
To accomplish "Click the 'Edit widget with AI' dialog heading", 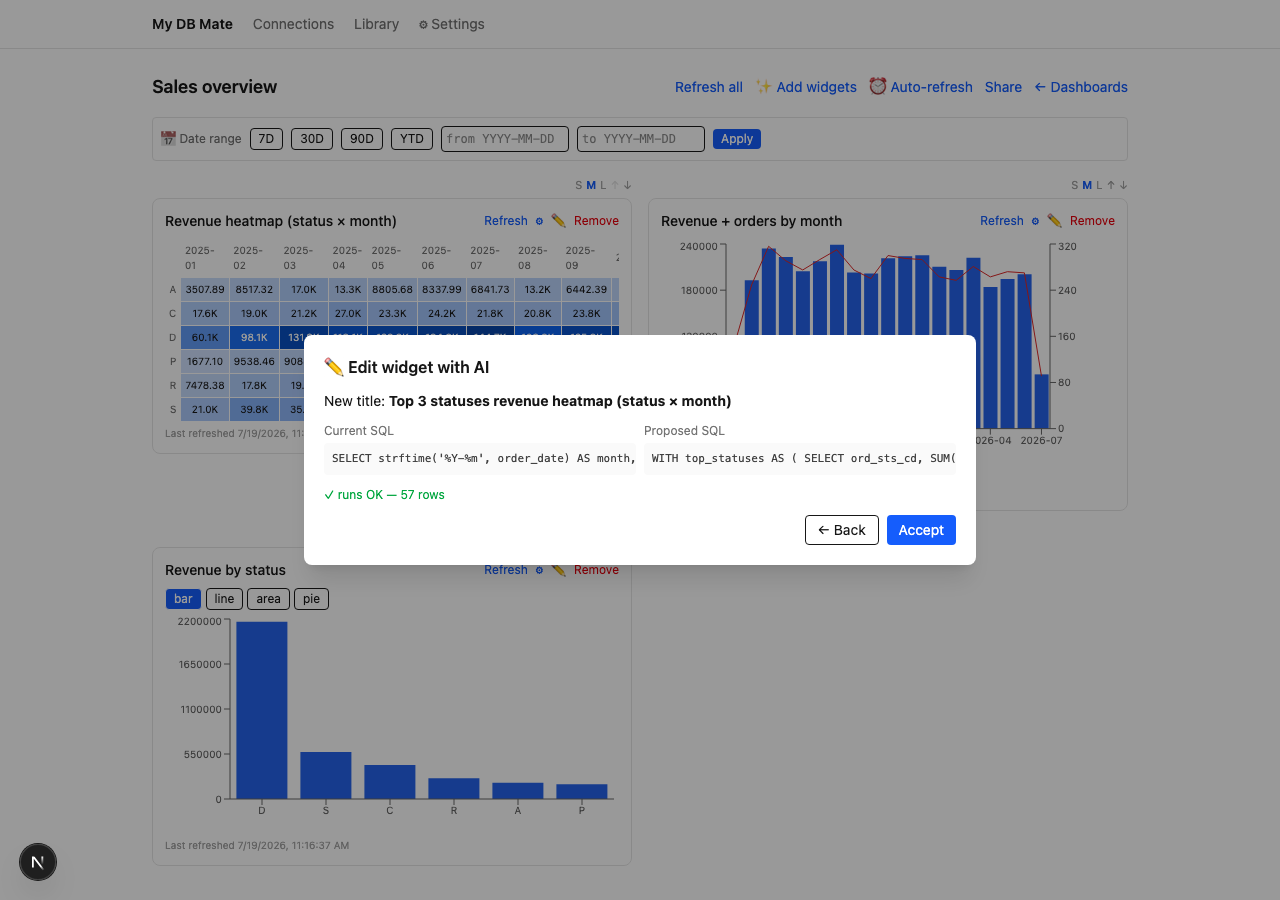I will 406,367.
